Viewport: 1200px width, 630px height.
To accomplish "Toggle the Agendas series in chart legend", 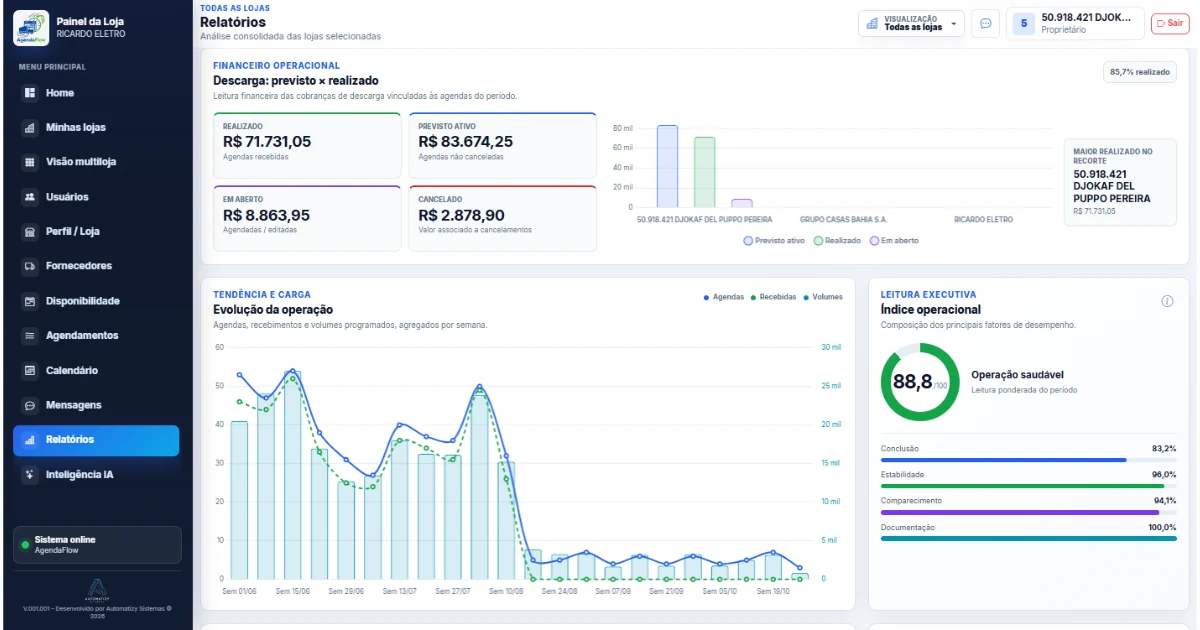I will pos(724,297).
